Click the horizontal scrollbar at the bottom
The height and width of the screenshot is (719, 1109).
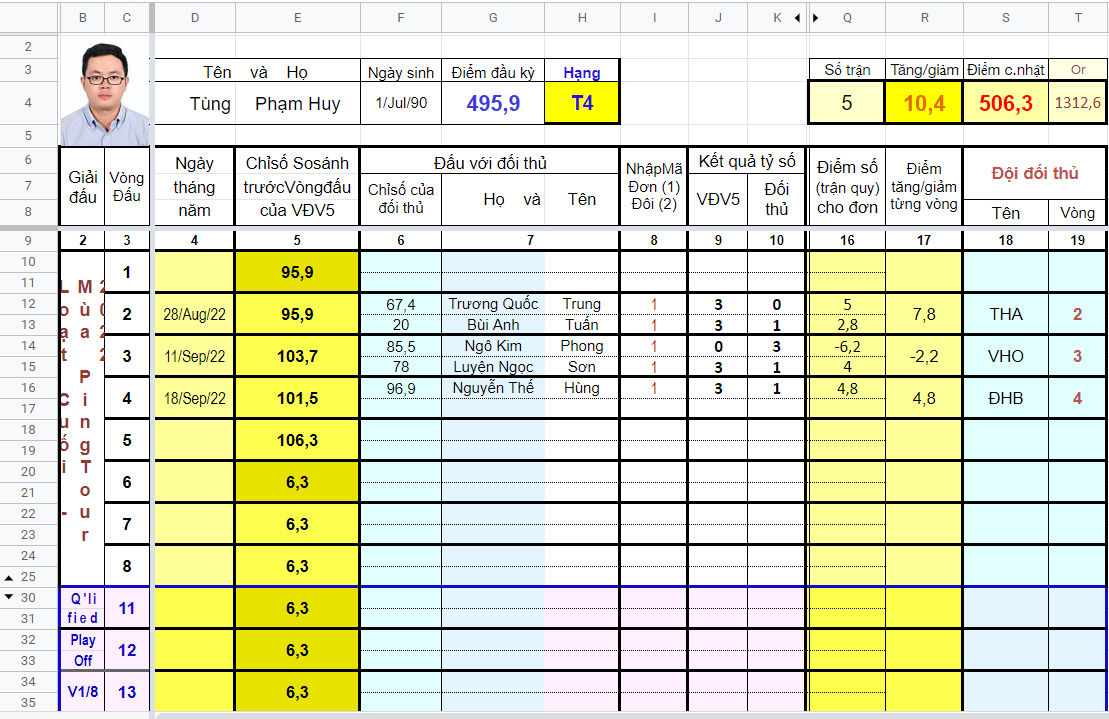pos(632,715)
